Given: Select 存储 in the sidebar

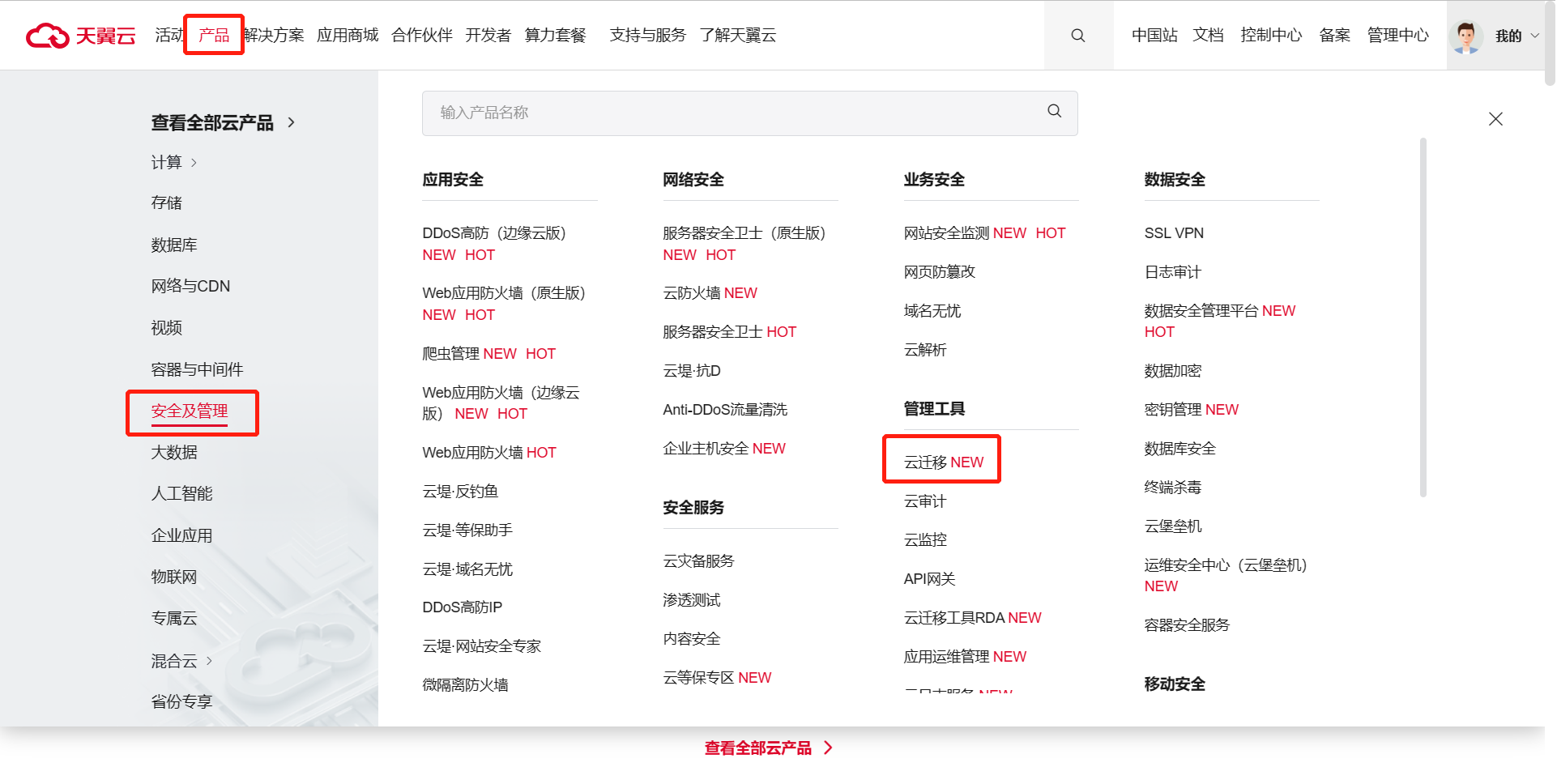Looking at the screenshot, I should pyautogui.click(x=166, y=202).
